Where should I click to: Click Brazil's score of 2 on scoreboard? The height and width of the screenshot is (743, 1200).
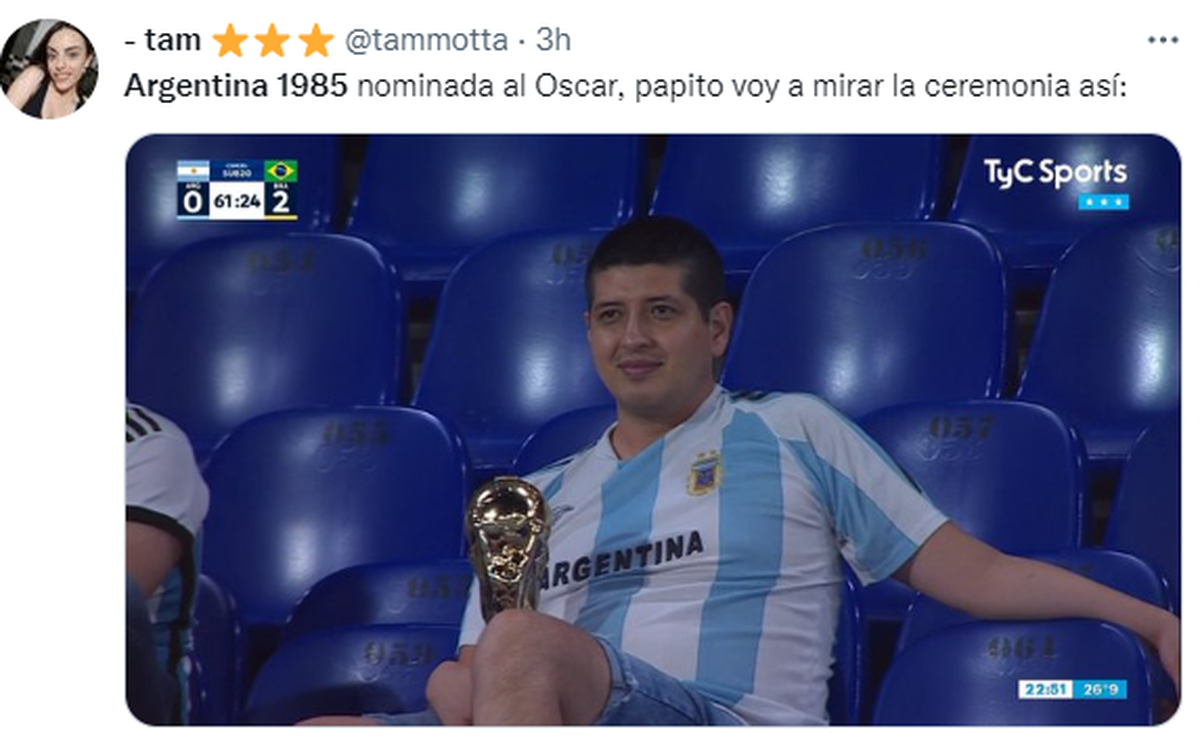281,202
